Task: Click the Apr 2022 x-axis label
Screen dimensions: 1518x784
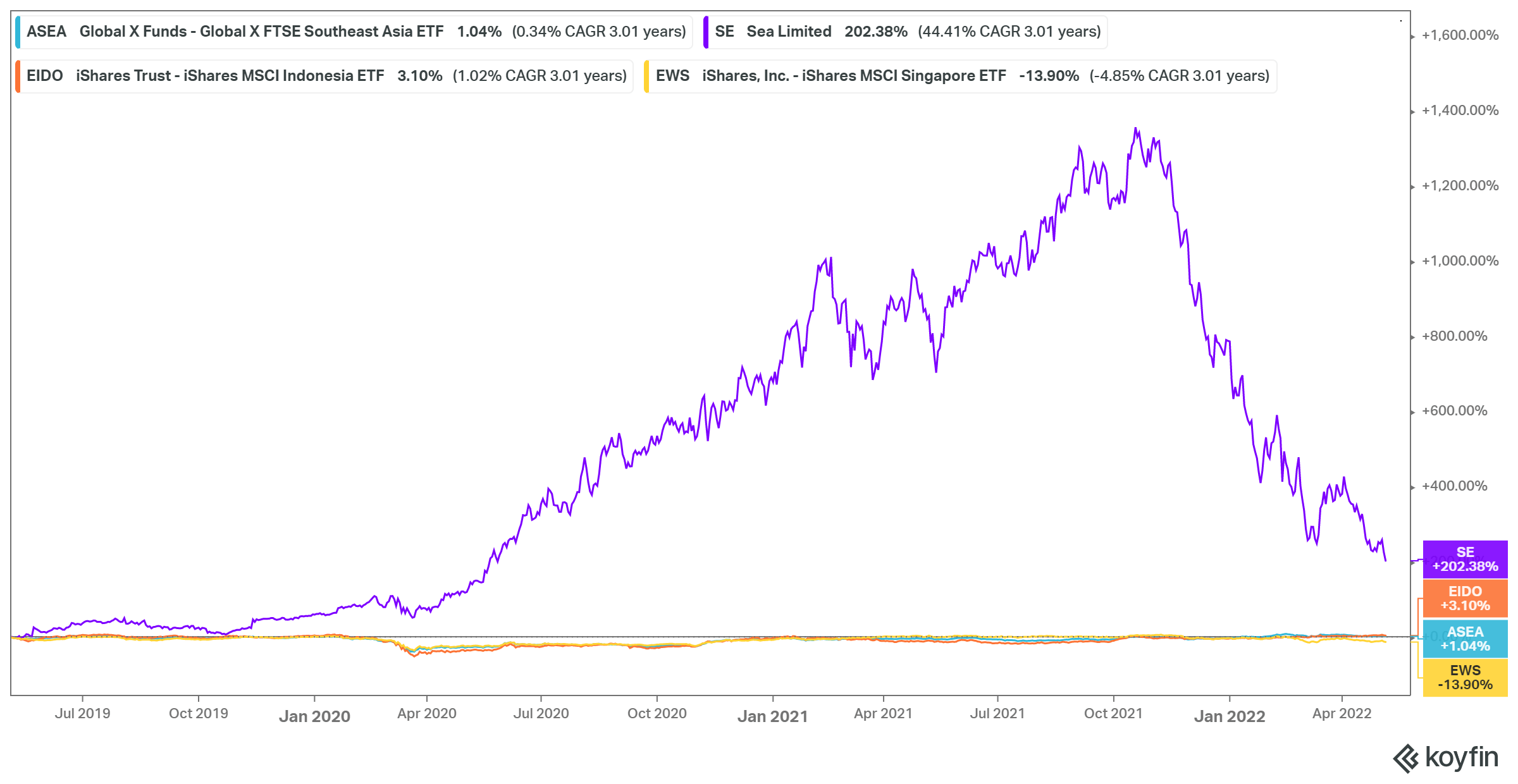Action: 1342,714
